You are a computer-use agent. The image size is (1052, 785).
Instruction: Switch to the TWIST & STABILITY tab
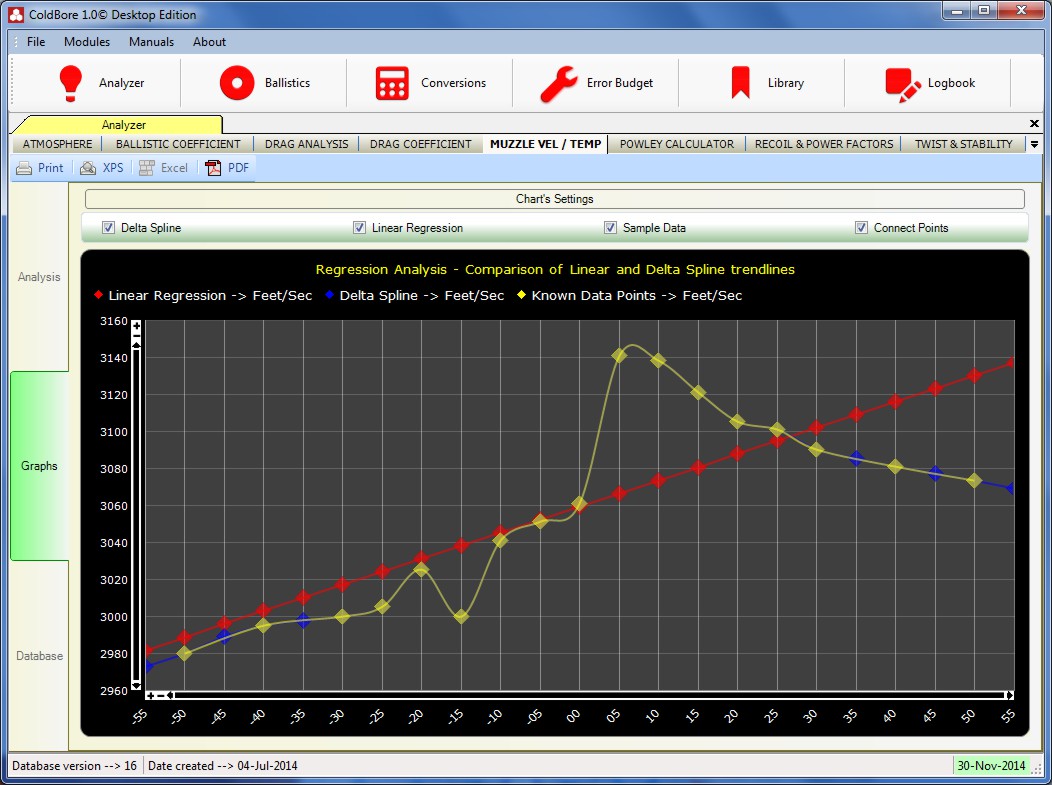point(963,144)
